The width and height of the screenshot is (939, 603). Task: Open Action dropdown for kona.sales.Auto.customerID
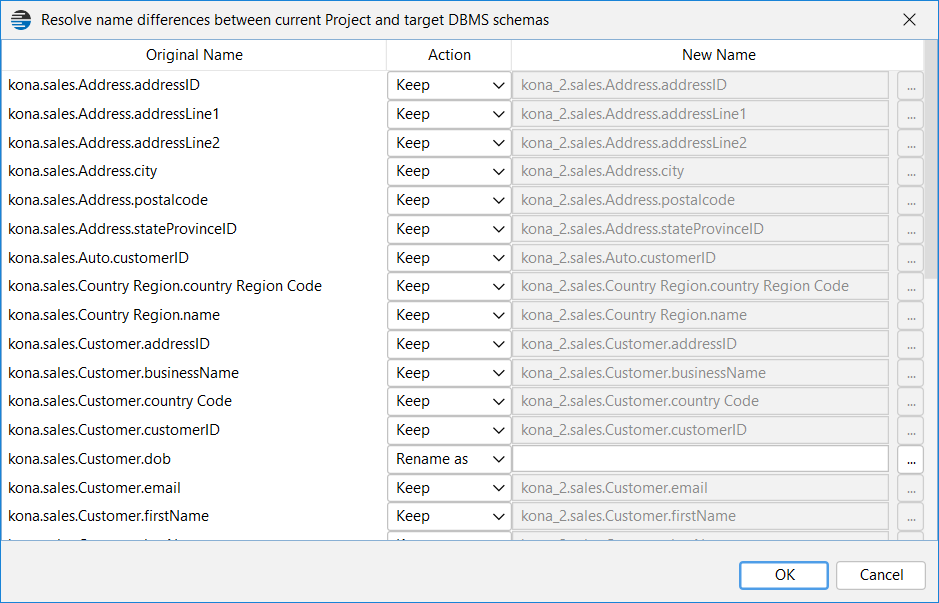point(449,257)
